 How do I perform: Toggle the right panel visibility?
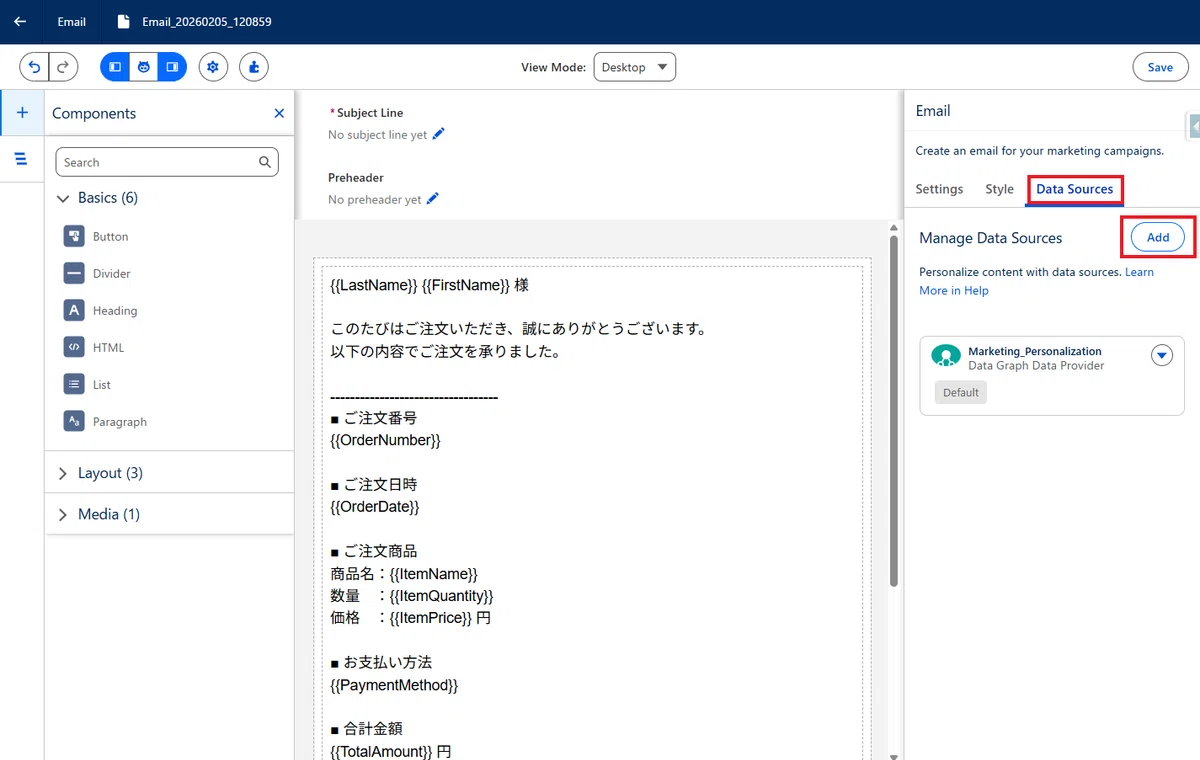coord(172,67)
